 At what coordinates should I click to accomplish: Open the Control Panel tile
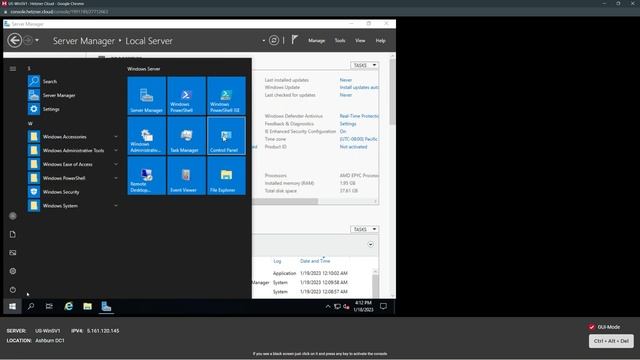[226, 136]
